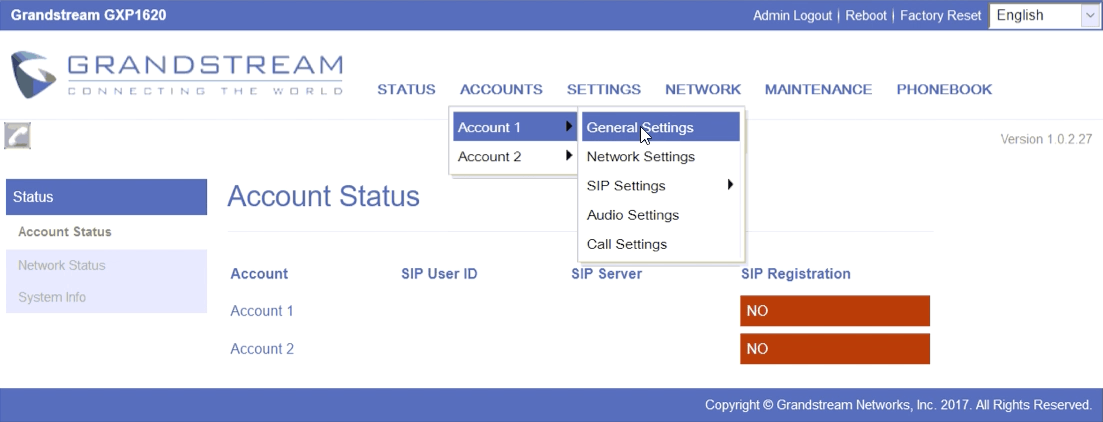This screenshot has height=422, width=1103.
Task: Click Account 1 row's NO registration status
Action: [x=835, y=311]
